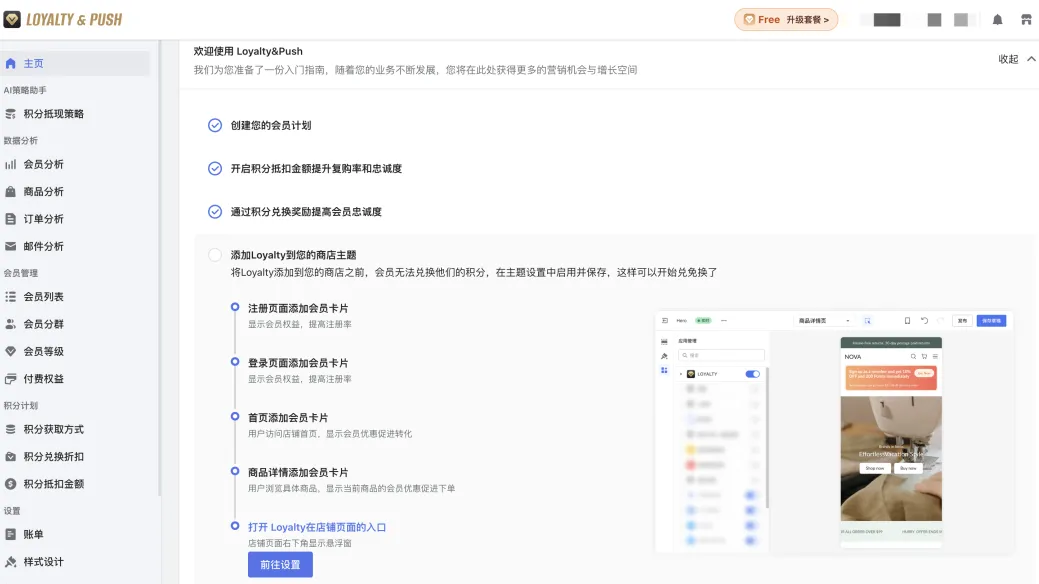Click the 账单 bill icon
The width and height of the screenshot is (1039, 584).
tap(11, 534)
